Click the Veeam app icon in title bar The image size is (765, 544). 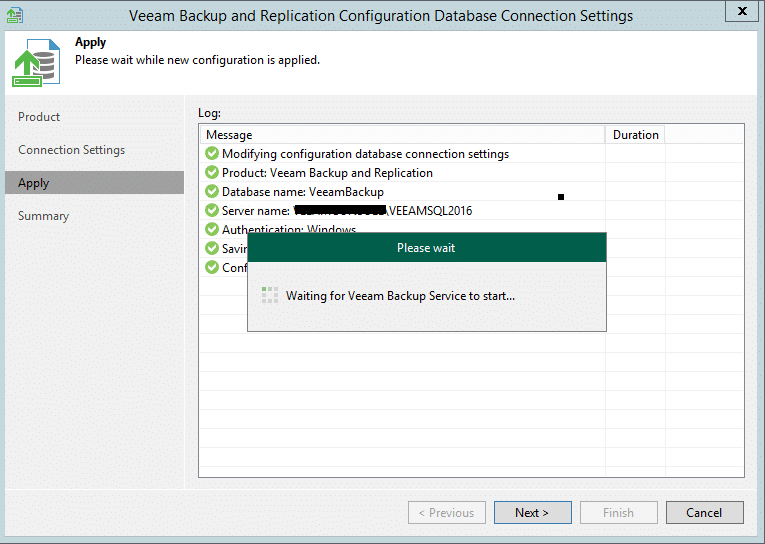14,15
